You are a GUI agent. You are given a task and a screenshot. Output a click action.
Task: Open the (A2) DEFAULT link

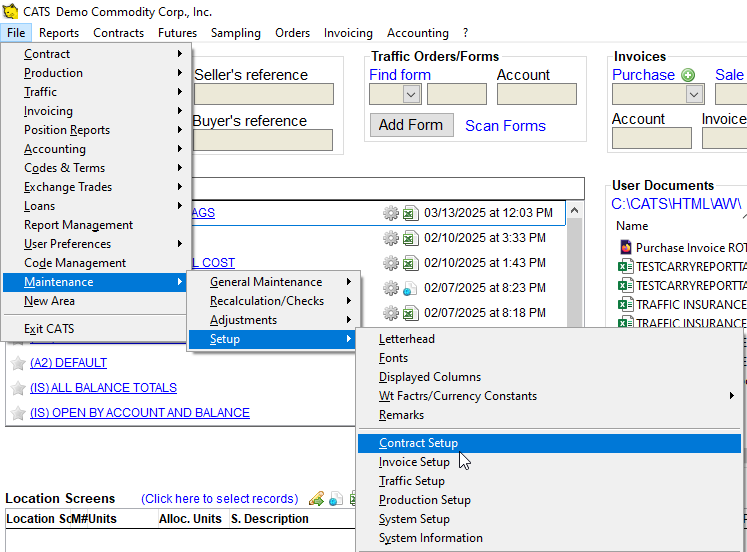pos(68,363)
